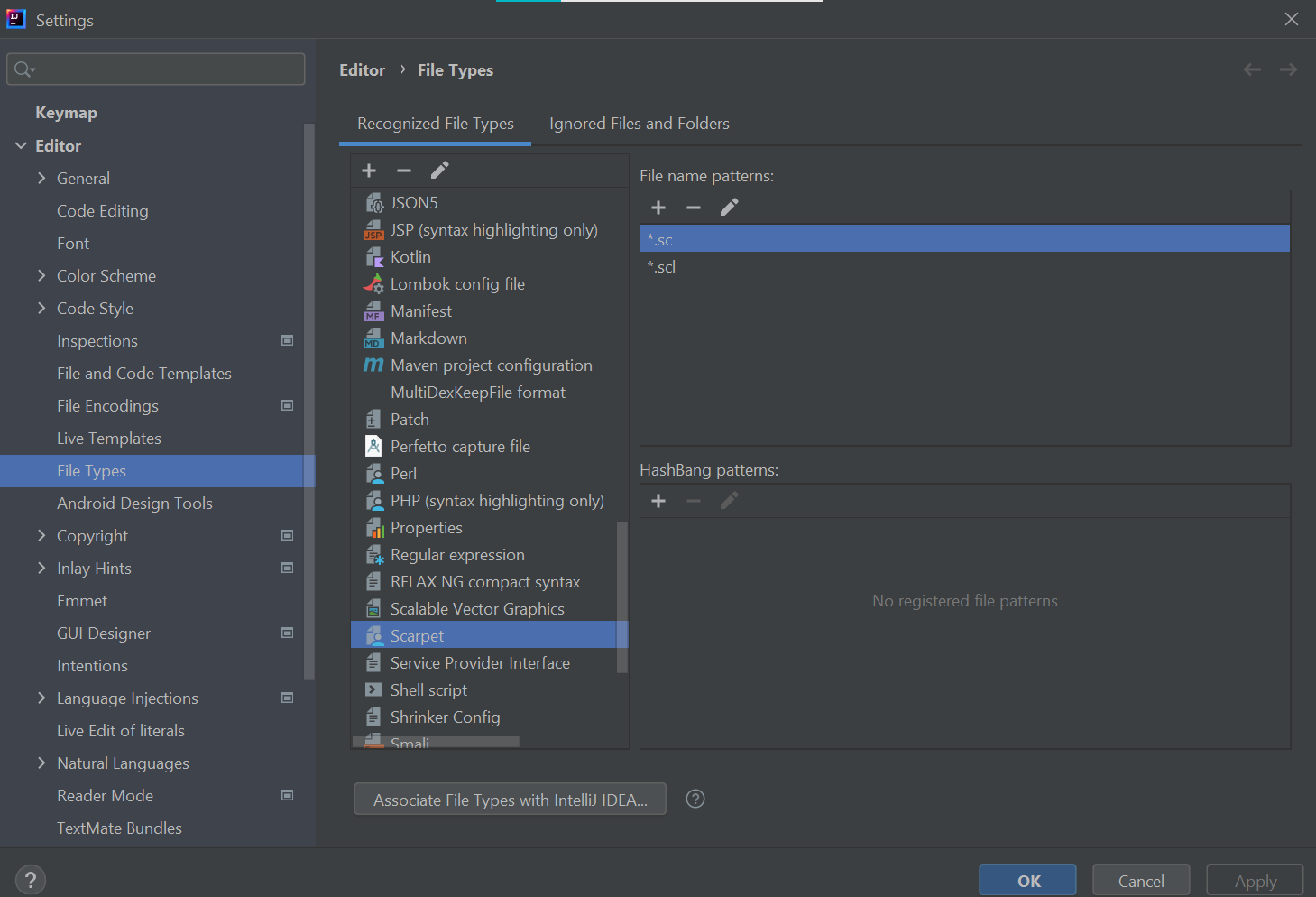Add a new file name pattern
Image resolution: width=1316 pixels, height=897 pixels.
658,208
